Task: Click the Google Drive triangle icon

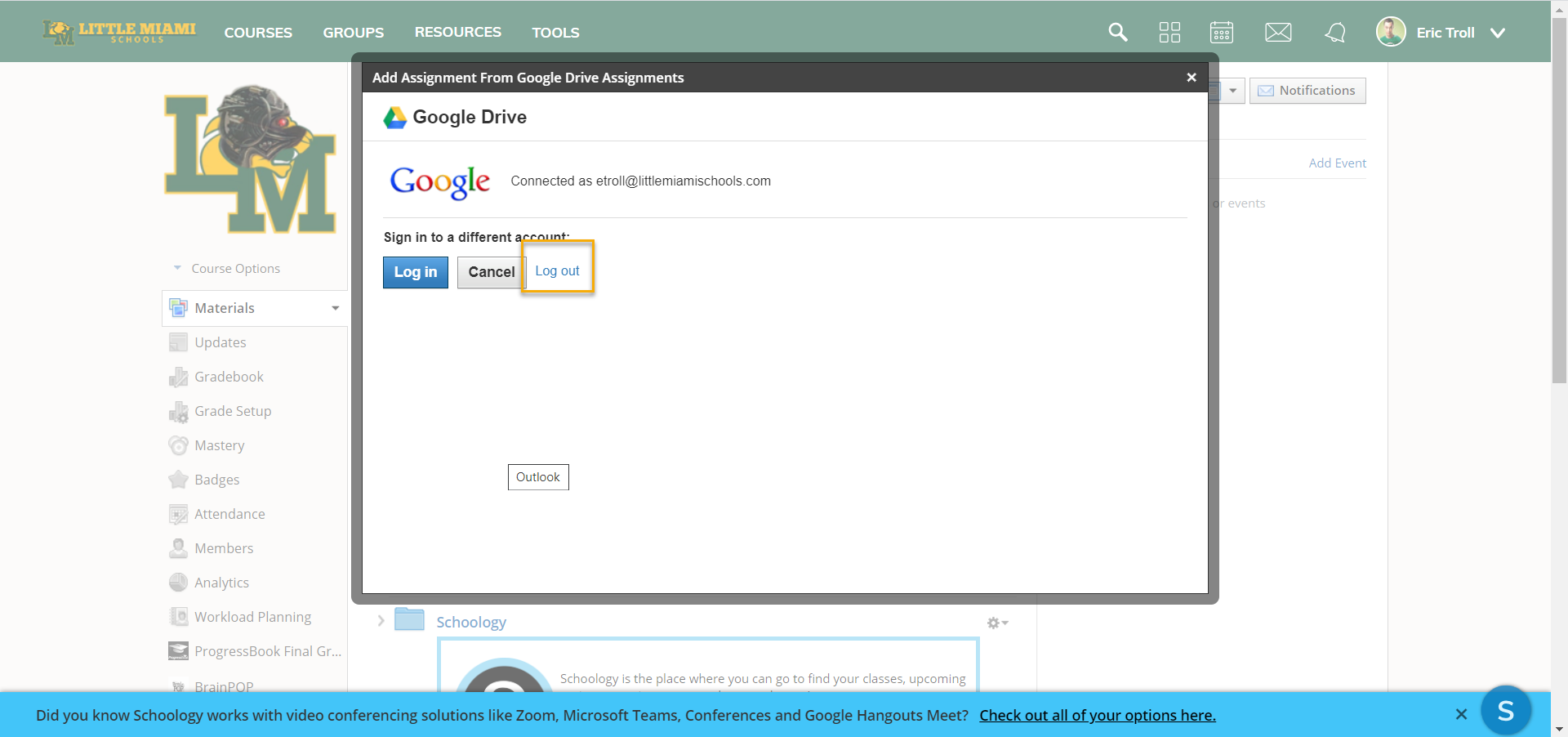Action: [395, 118]
